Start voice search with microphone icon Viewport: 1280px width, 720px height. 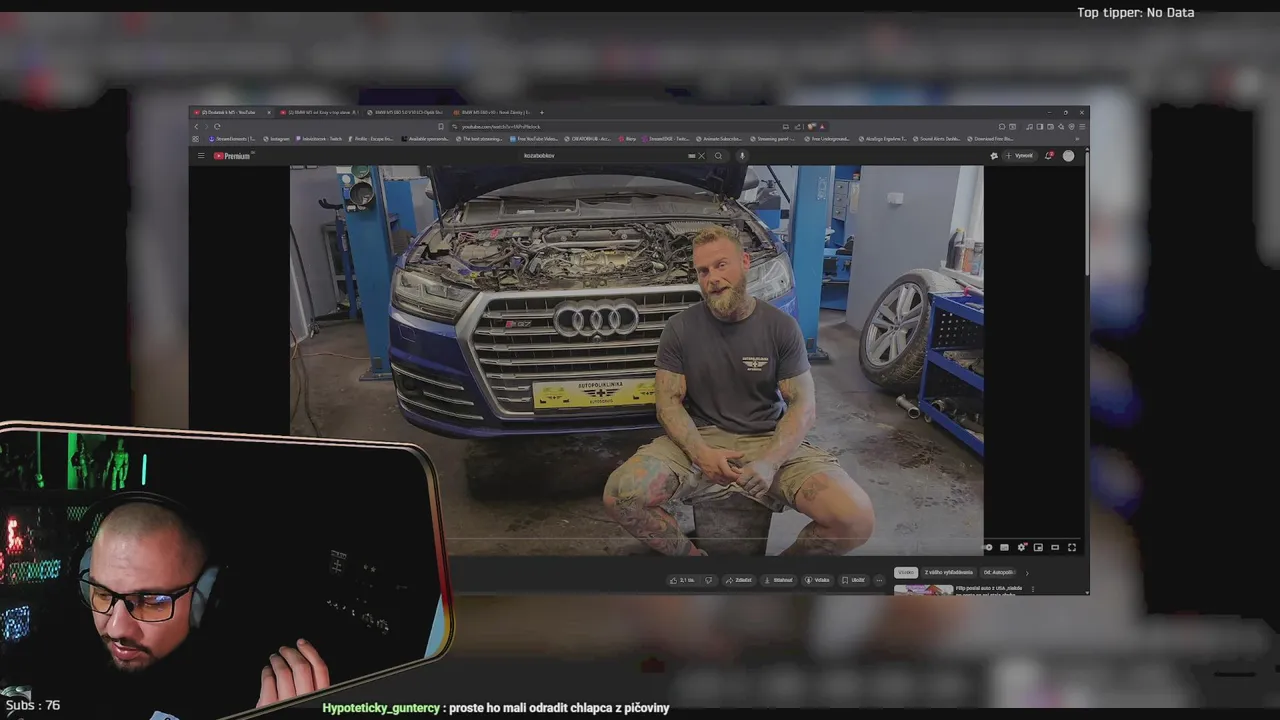pyautogui.click(x=742, y=156)
